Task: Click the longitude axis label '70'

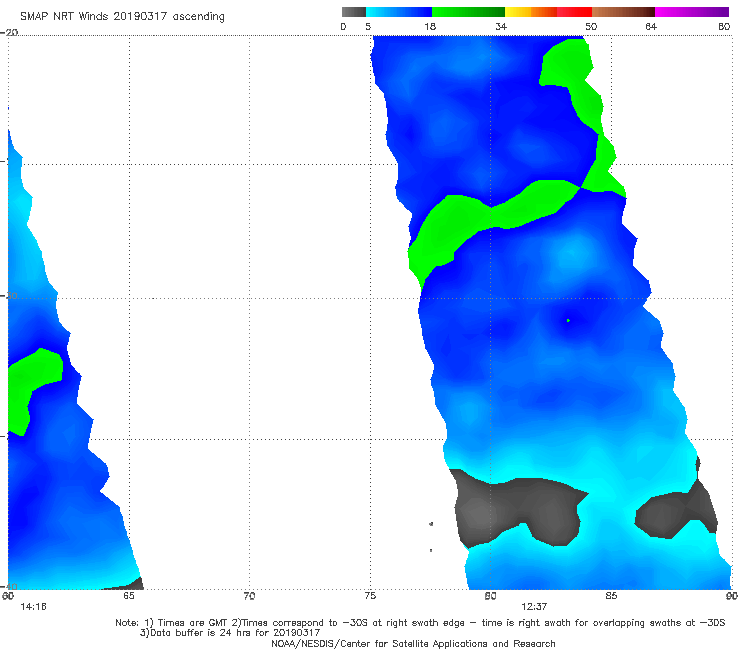Action: pos(249,596)
